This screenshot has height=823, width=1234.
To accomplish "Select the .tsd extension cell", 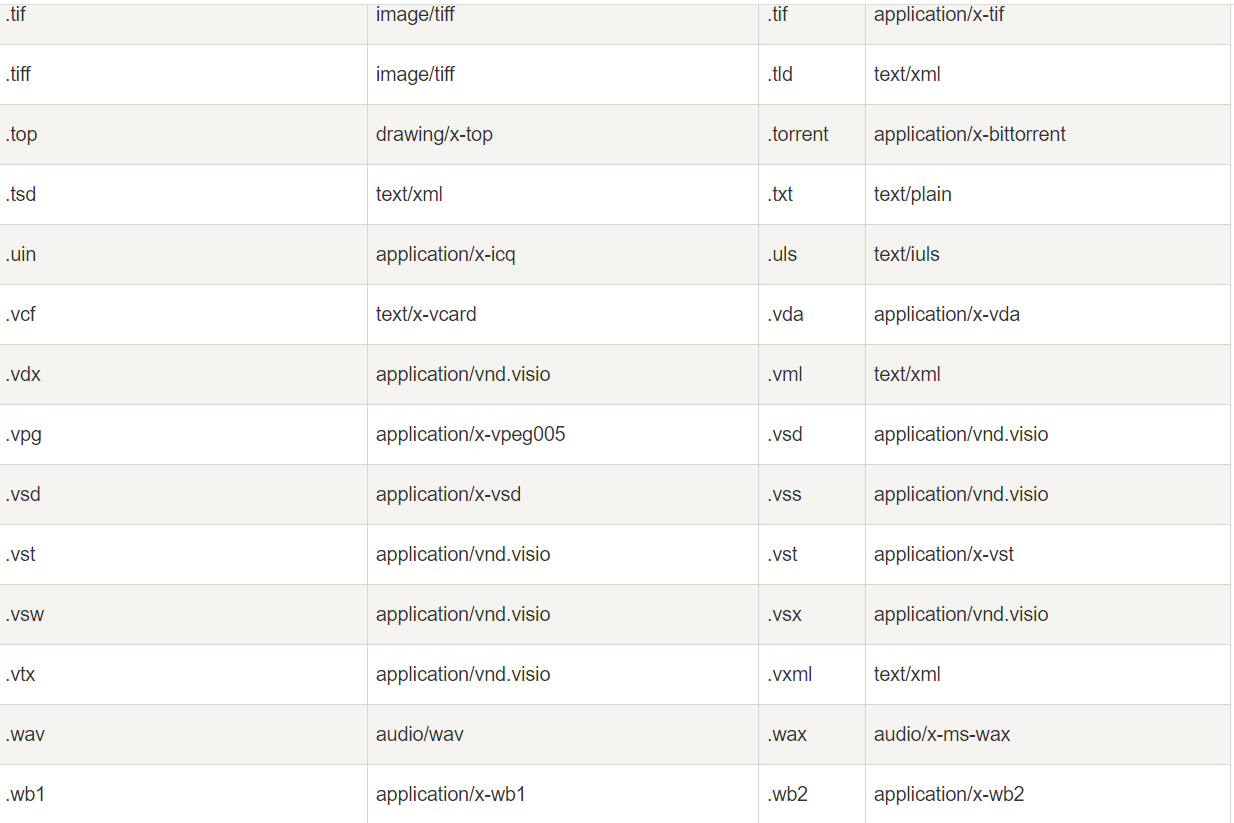I will 183,194.
